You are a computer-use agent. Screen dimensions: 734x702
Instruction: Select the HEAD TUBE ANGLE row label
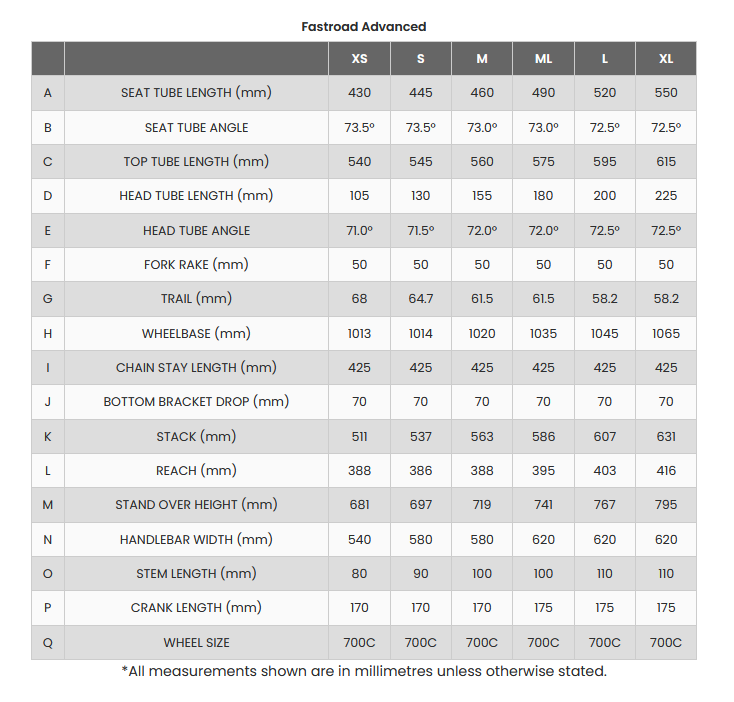tap(196, 230)
